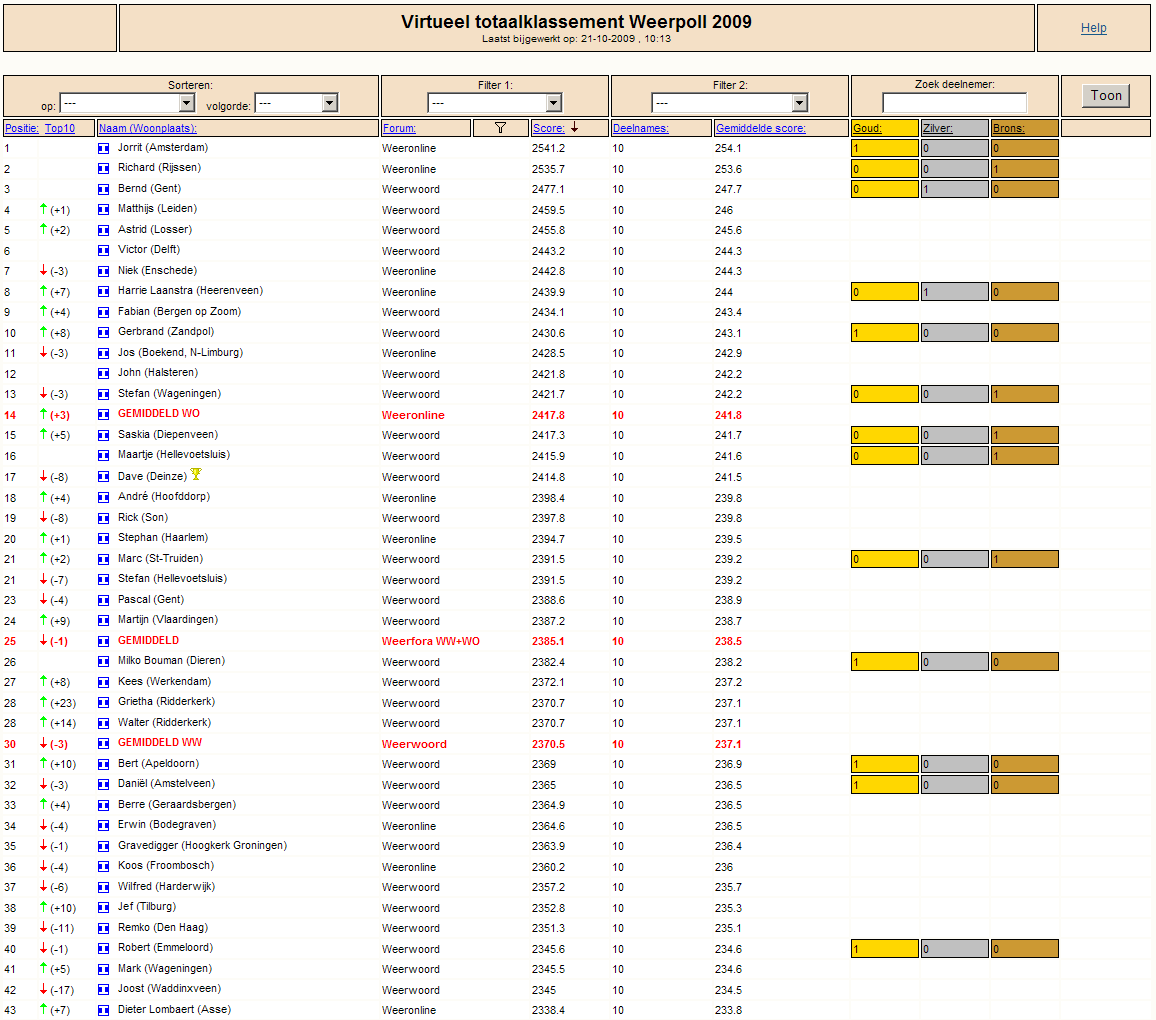Viewport: 1156px width, 1020px height.
Task: Click the down arrow next to Score header
Action: click(x=574, y=128)
